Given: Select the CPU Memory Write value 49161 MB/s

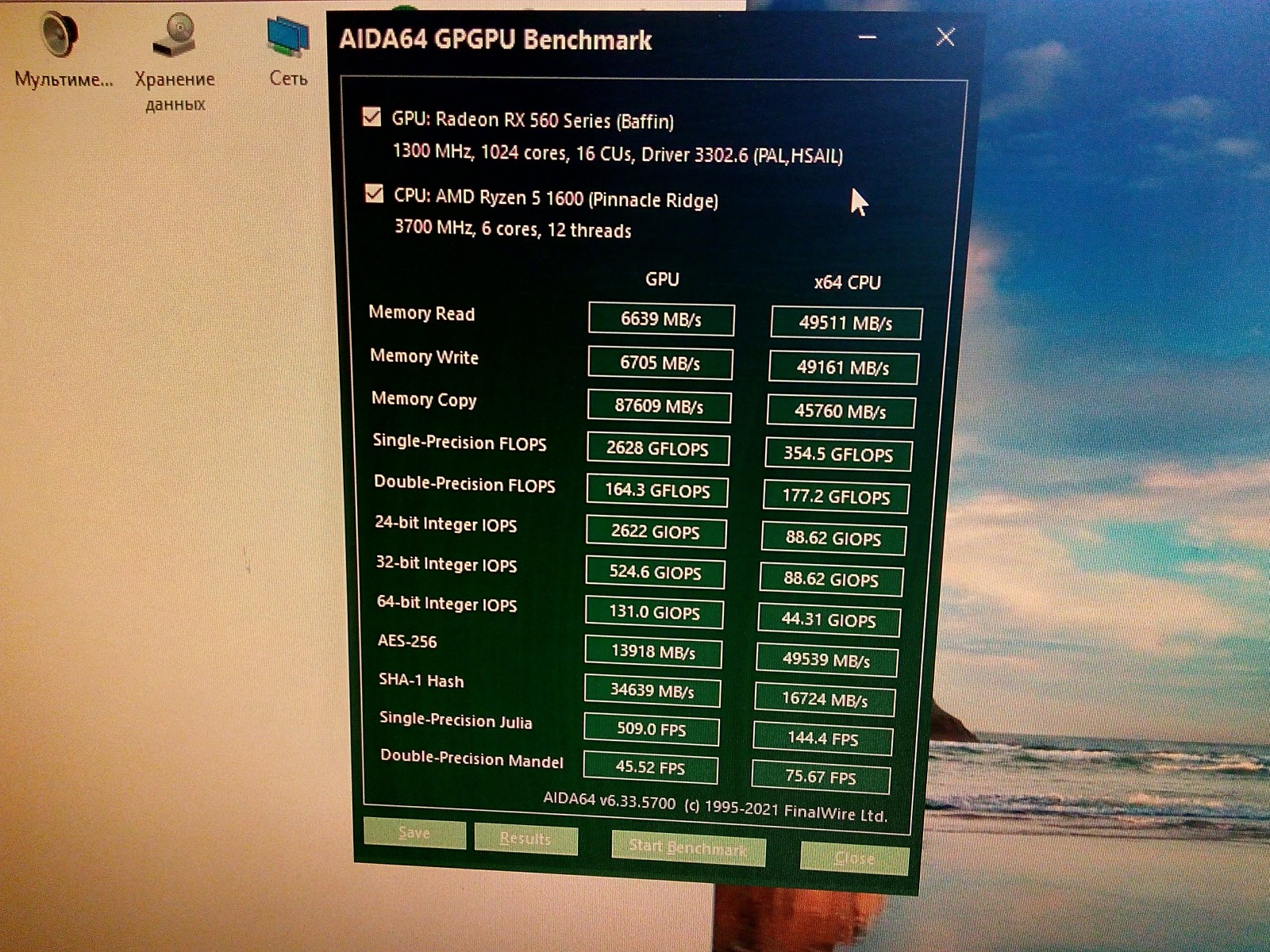Looking at the screenshot, I should [x=843, y=367].
